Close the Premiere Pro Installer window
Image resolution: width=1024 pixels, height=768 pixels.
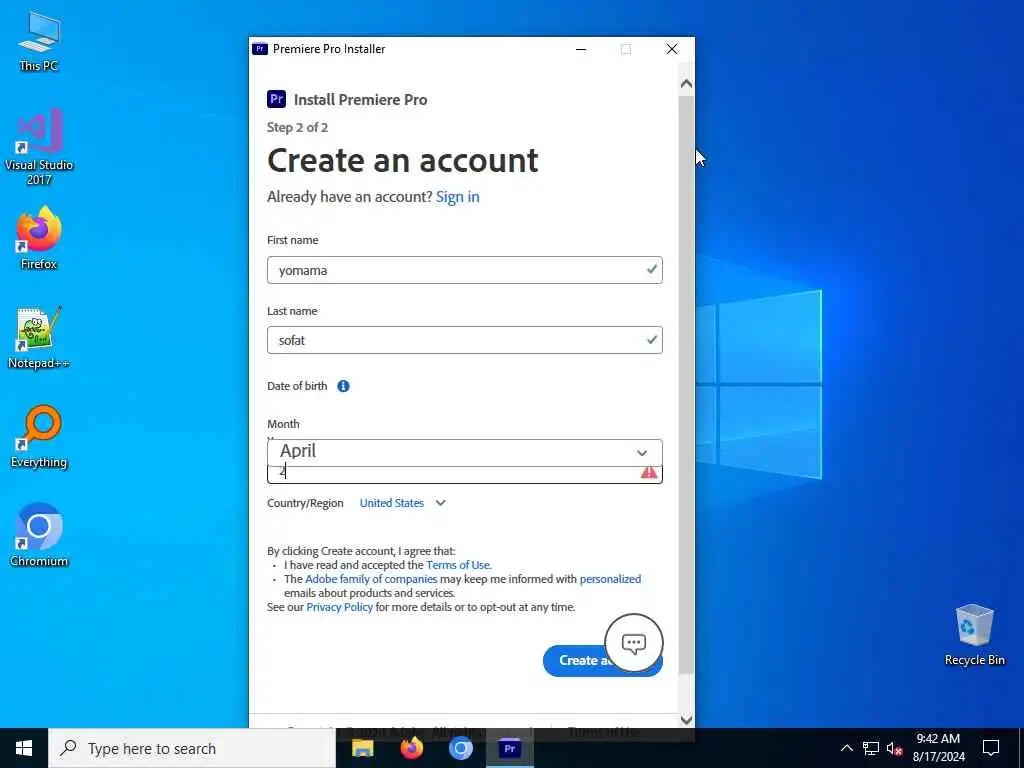pos(672,49)
